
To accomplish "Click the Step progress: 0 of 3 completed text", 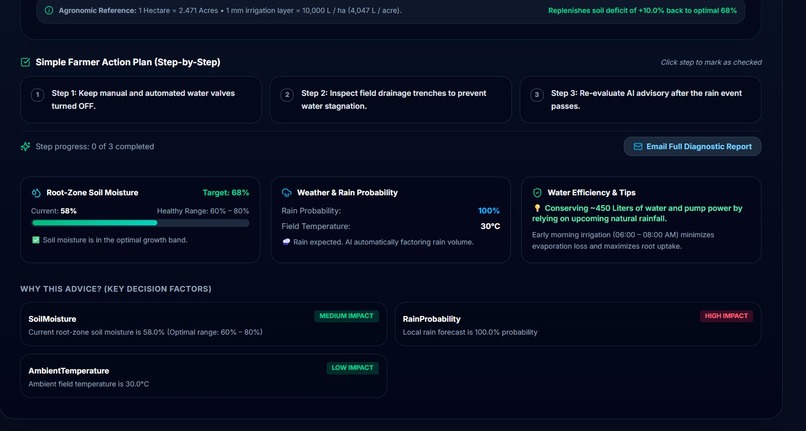I will pos(95,147).
